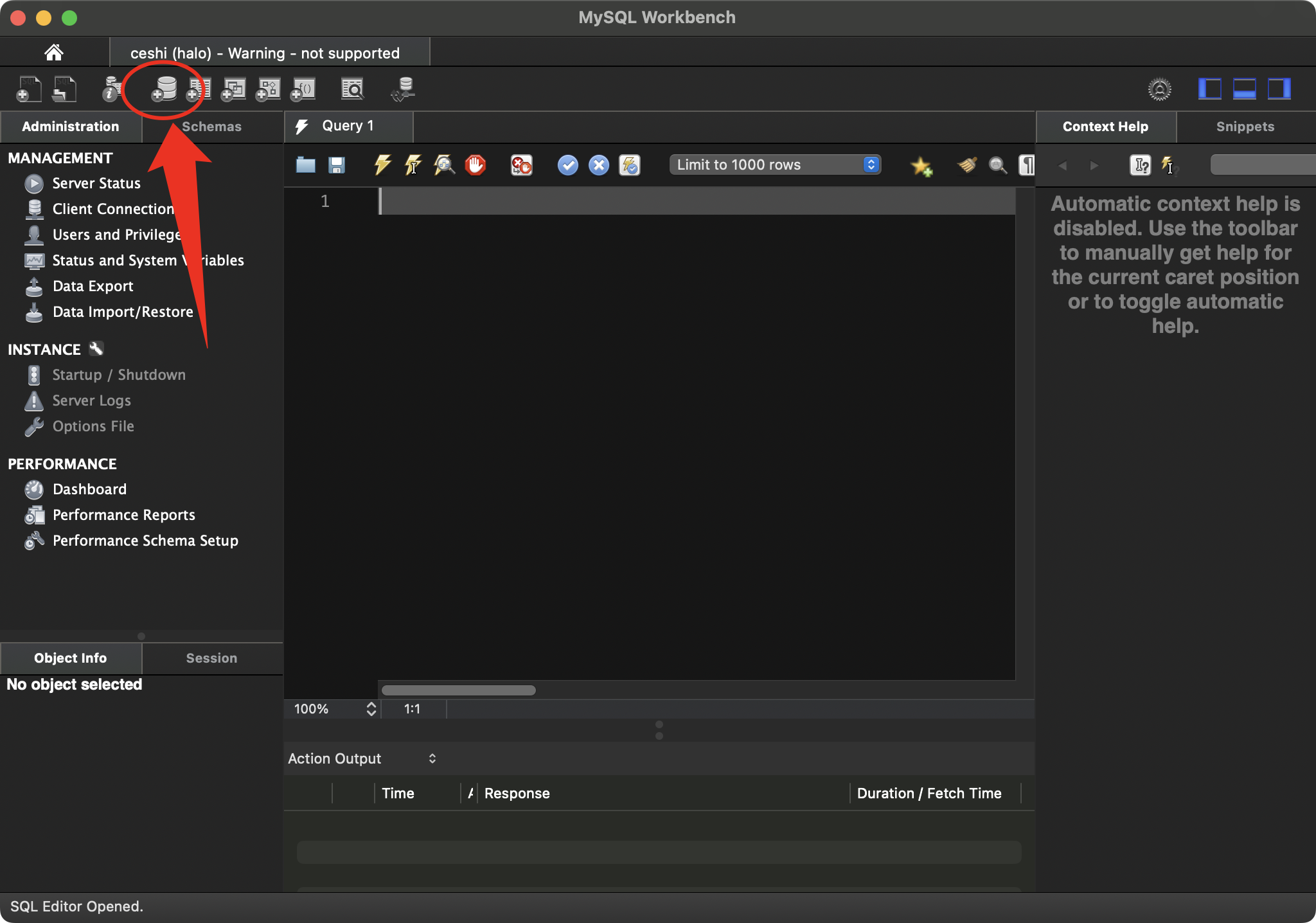This screenshot has height=923, width=1316.
Task: Open the Limit to 1000 rows dropdown
Action: (x=775, y=165)
